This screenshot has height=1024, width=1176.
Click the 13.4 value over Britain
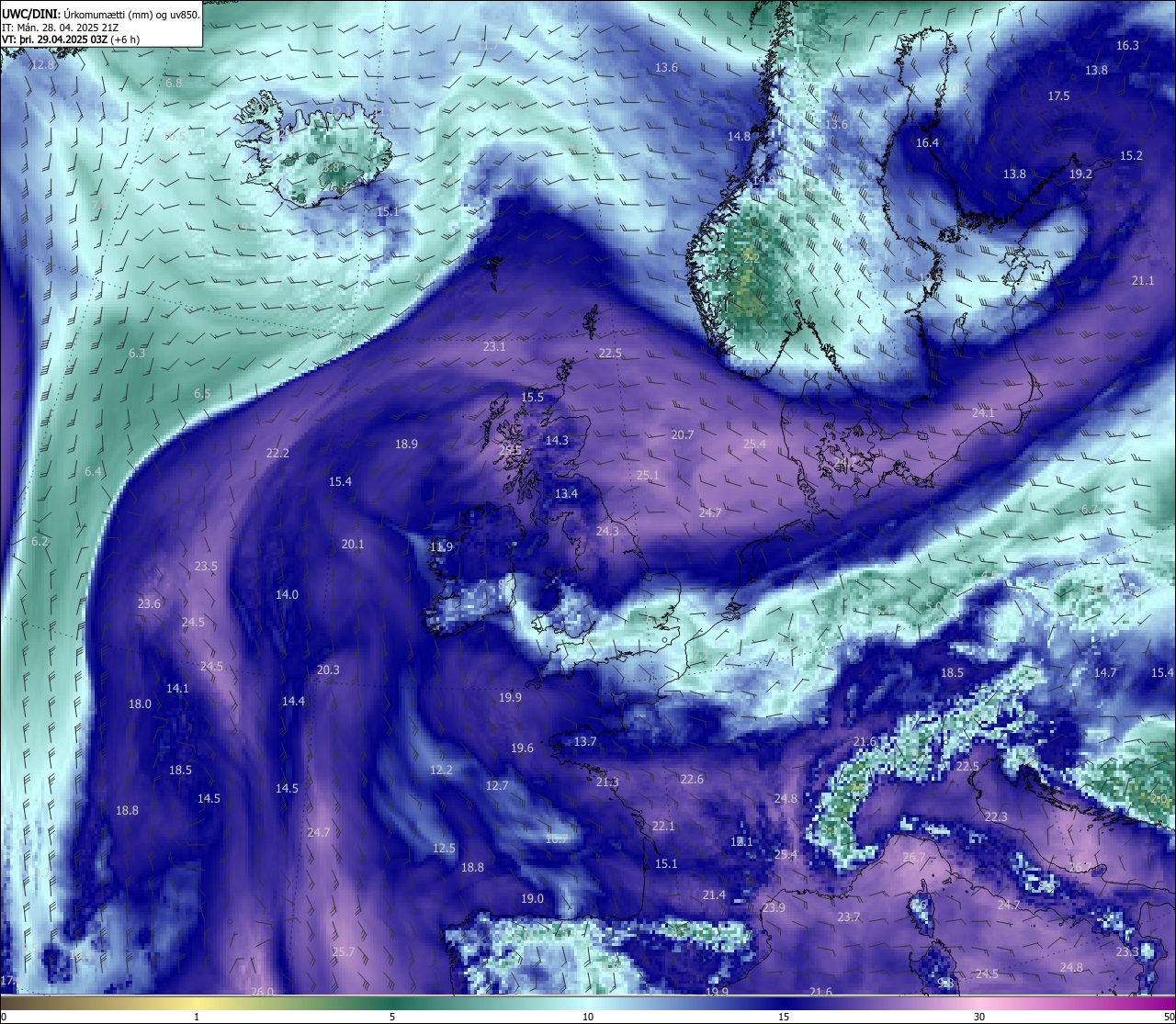click(567, 494)
